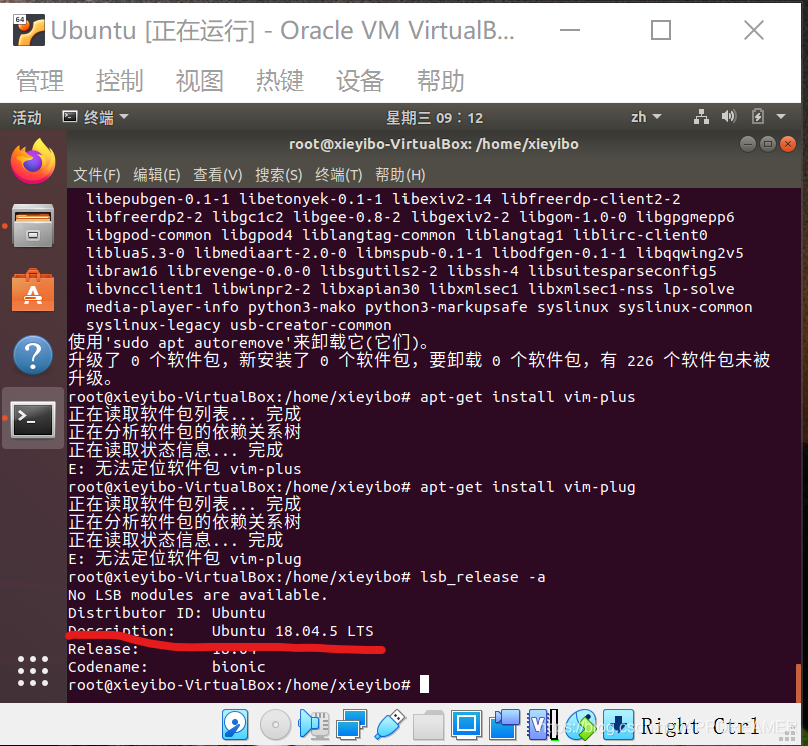
Task: Click the display settings status icon
Action: point(466,724)
